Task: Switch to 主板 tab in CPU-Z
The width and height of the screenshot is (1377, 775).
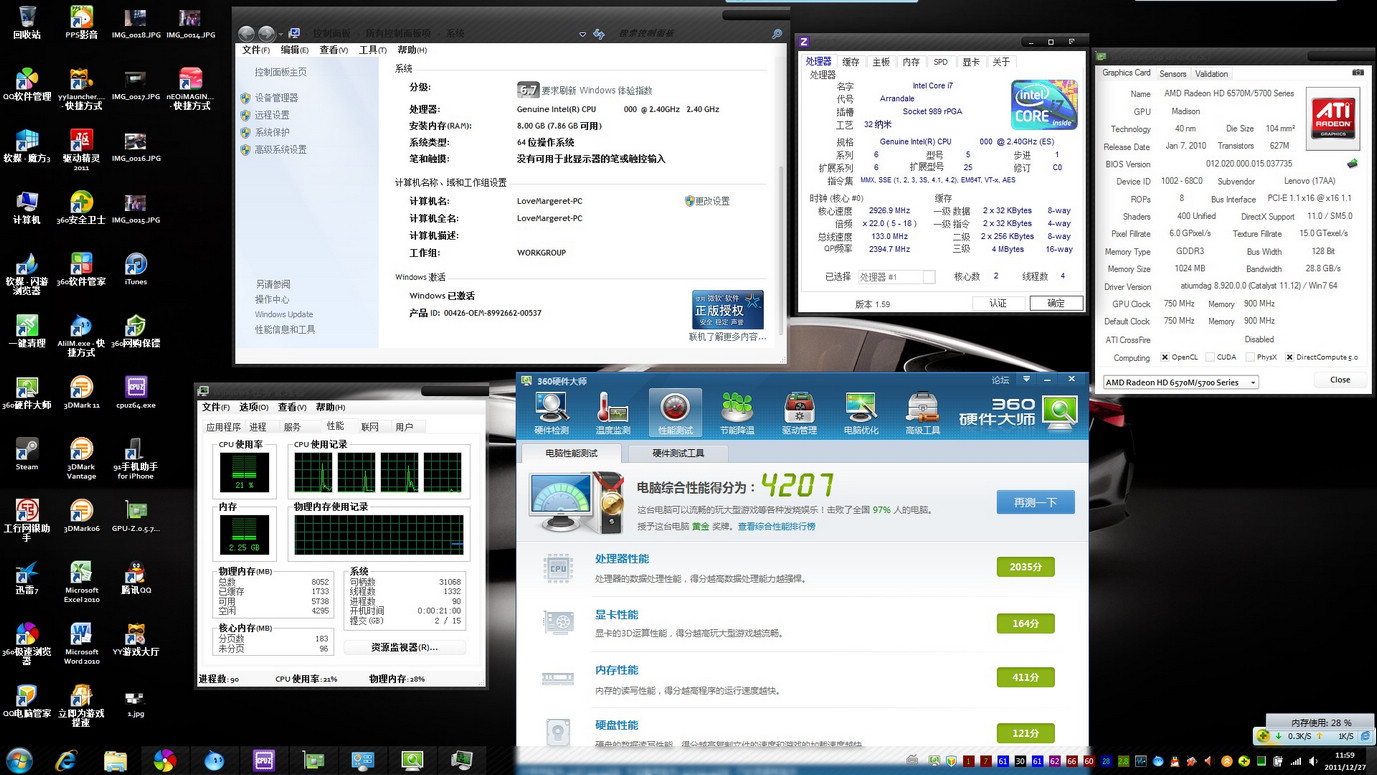Action: coord(881,62)
